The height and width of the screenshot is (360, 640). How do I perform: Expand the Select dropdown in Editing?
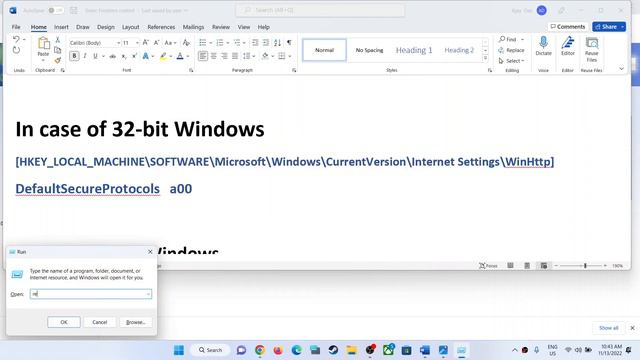(511, 61)
